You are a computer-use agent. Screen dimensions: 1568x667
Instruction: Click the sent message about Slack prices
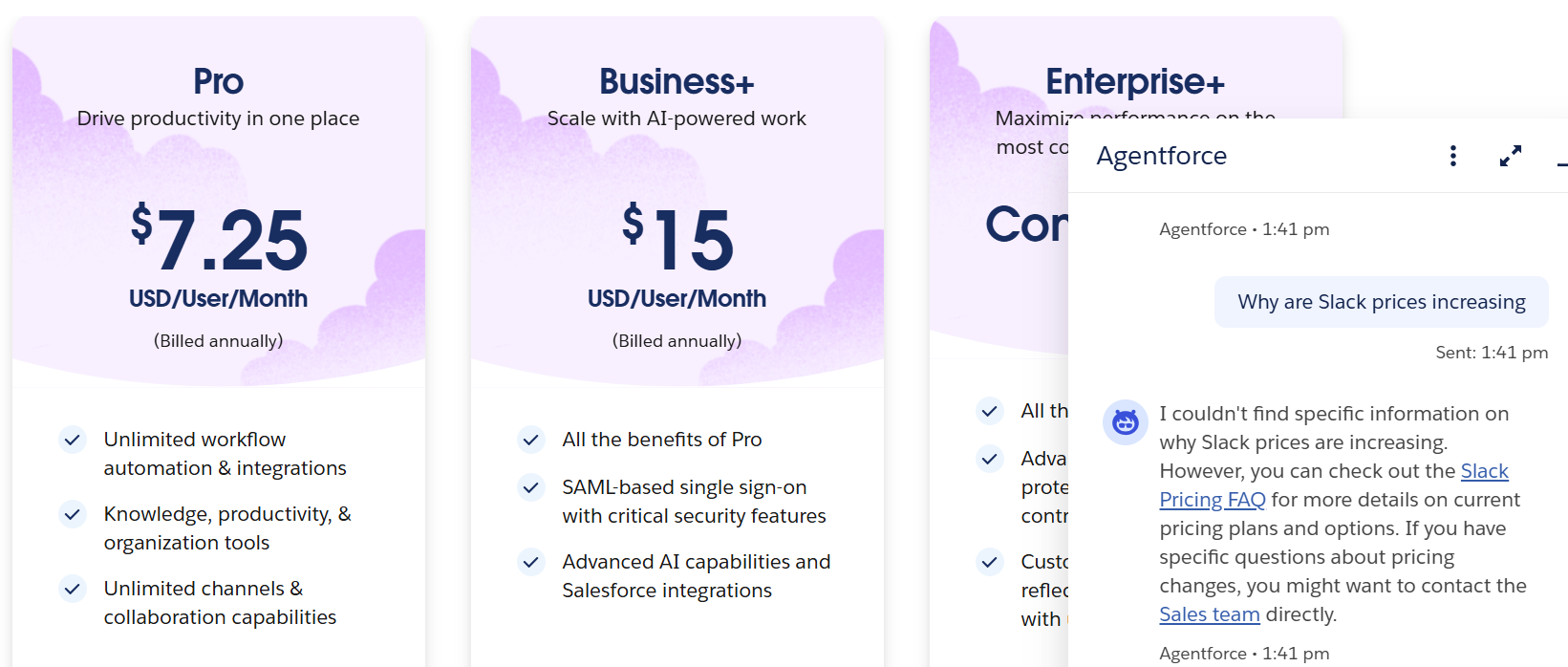pyautogui.click(x=1381, y=302)
